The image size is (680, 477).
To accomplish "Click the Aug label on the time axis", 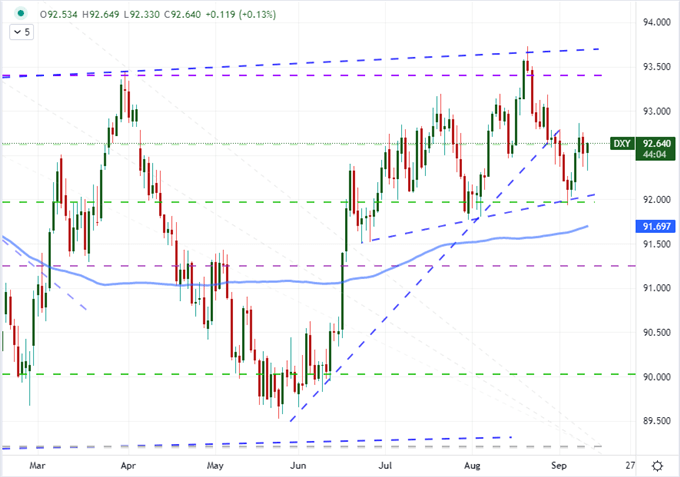I will [x=472, y=466].
